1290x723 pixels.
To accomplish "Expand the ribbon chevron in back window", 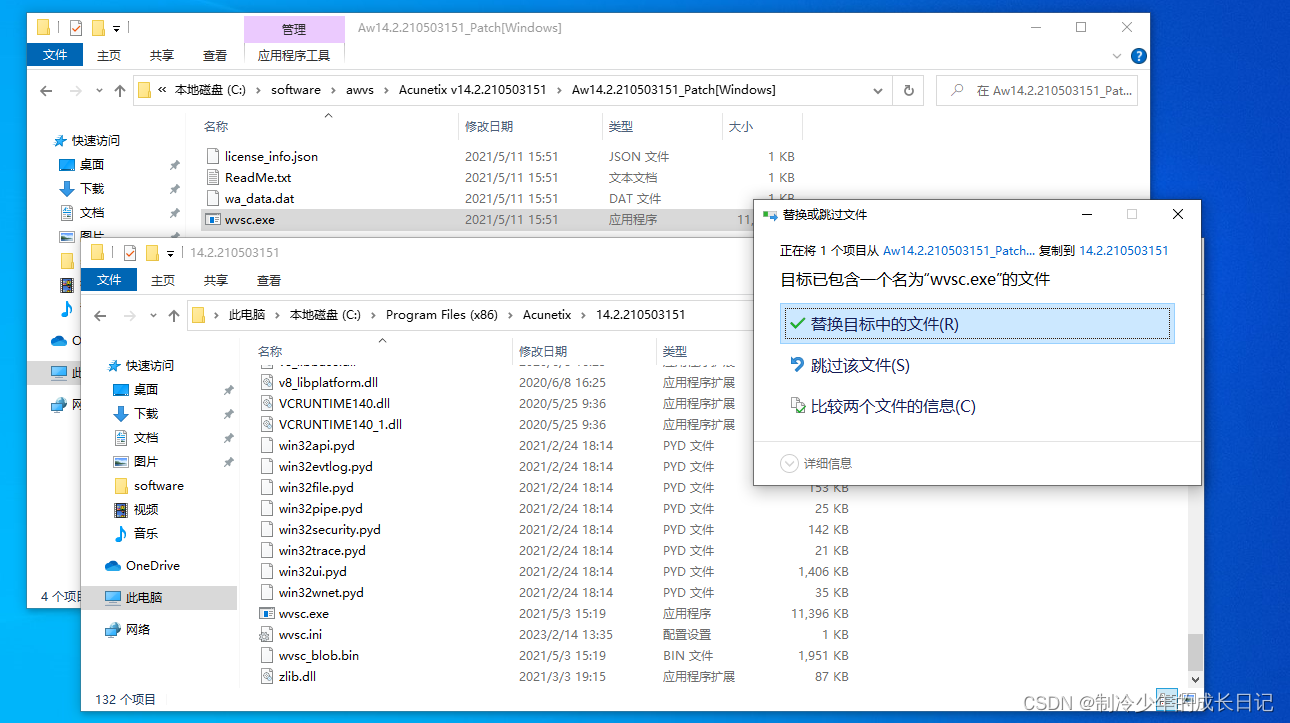I will (x=1118, y=56).
